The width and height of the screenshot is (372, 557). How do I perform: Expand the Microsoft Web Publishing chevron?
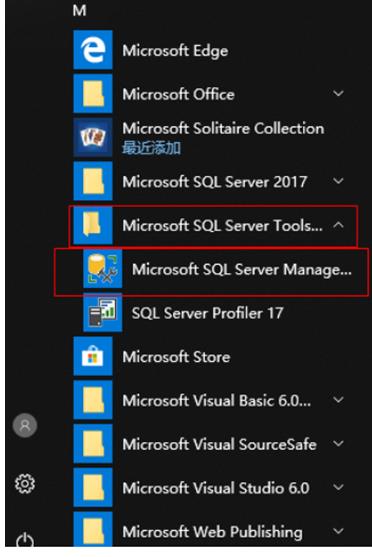[x=339, y=531]
